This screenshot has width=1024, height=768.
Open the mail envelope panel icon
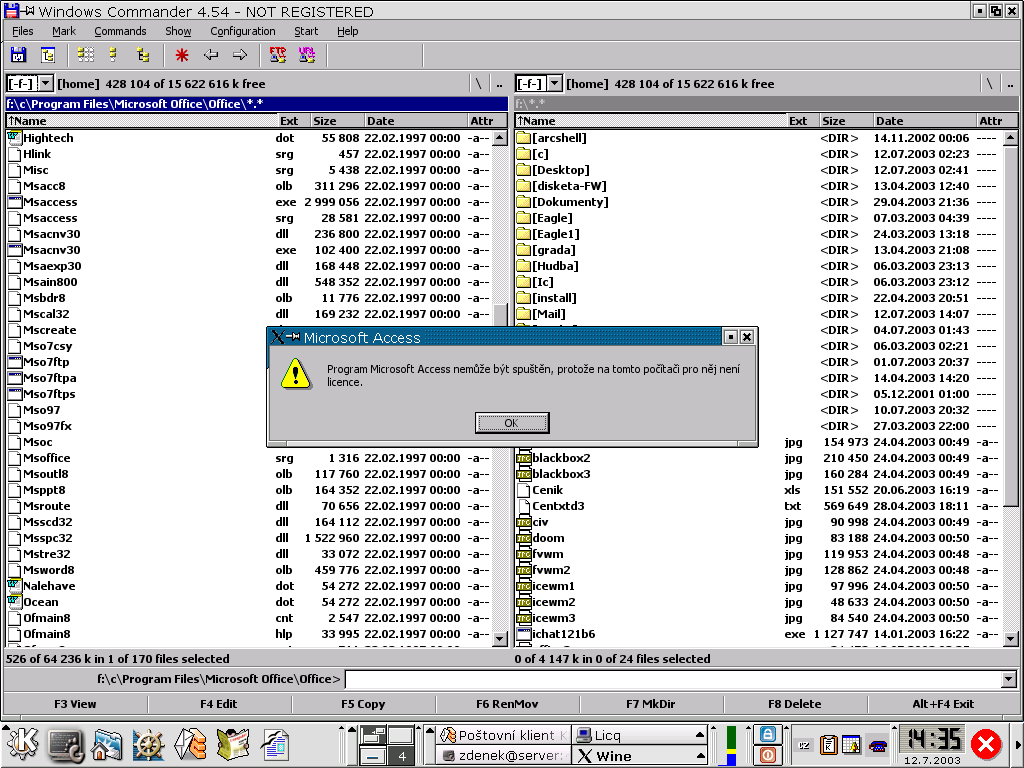(191, 744)
